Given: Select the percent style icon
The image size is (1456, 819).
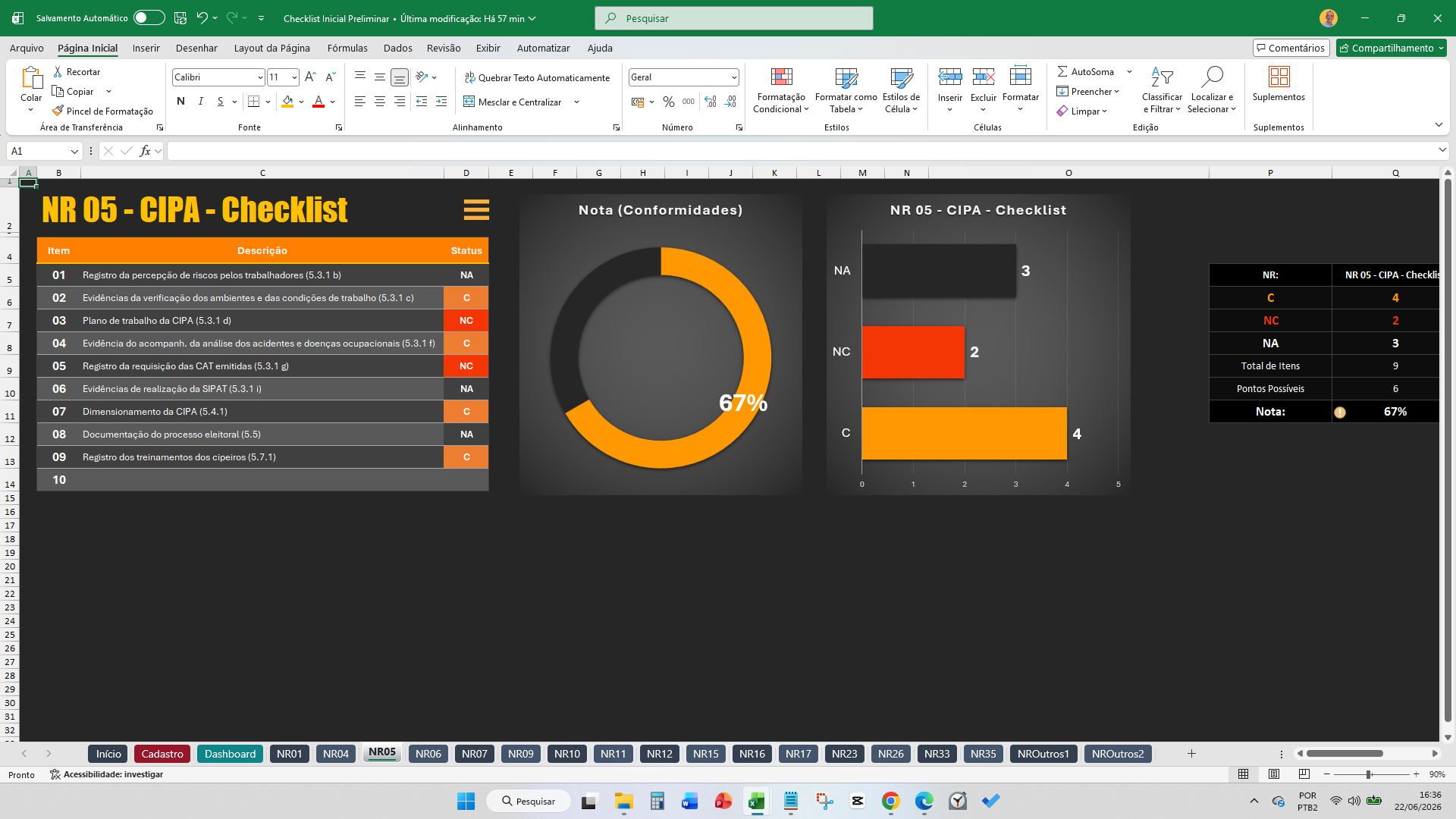Looking at the screenshot, I should [x=669, y=102].
